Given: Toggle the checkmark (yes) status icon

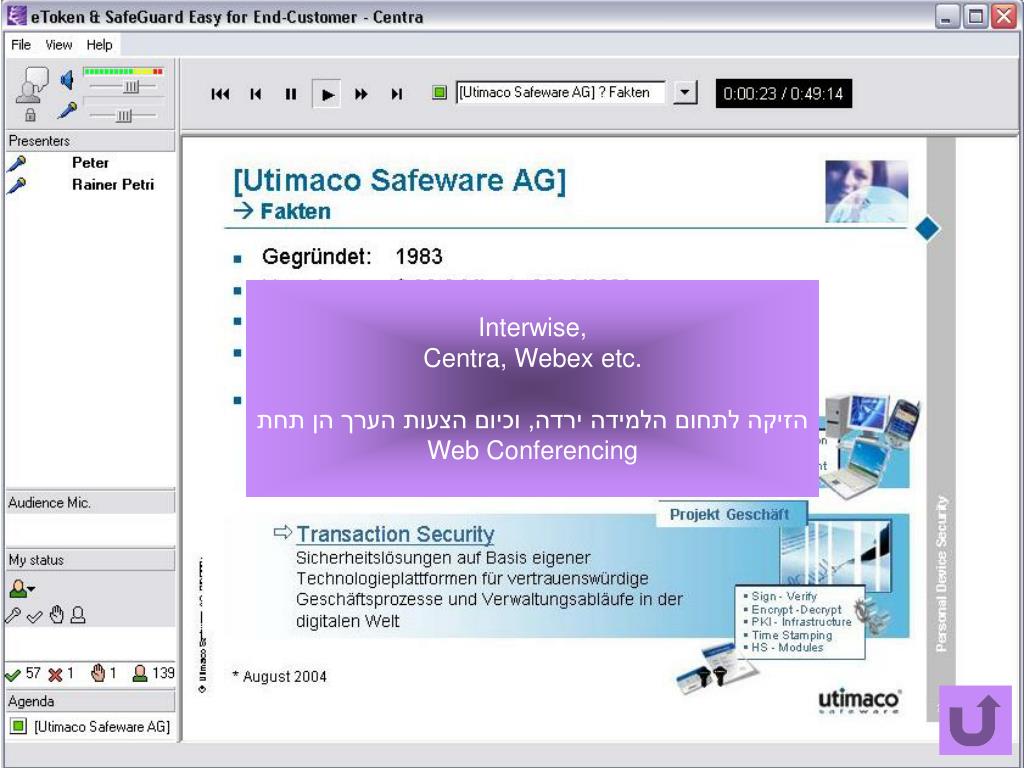Looking at the screenshot, I should click(x=35, y=616).
